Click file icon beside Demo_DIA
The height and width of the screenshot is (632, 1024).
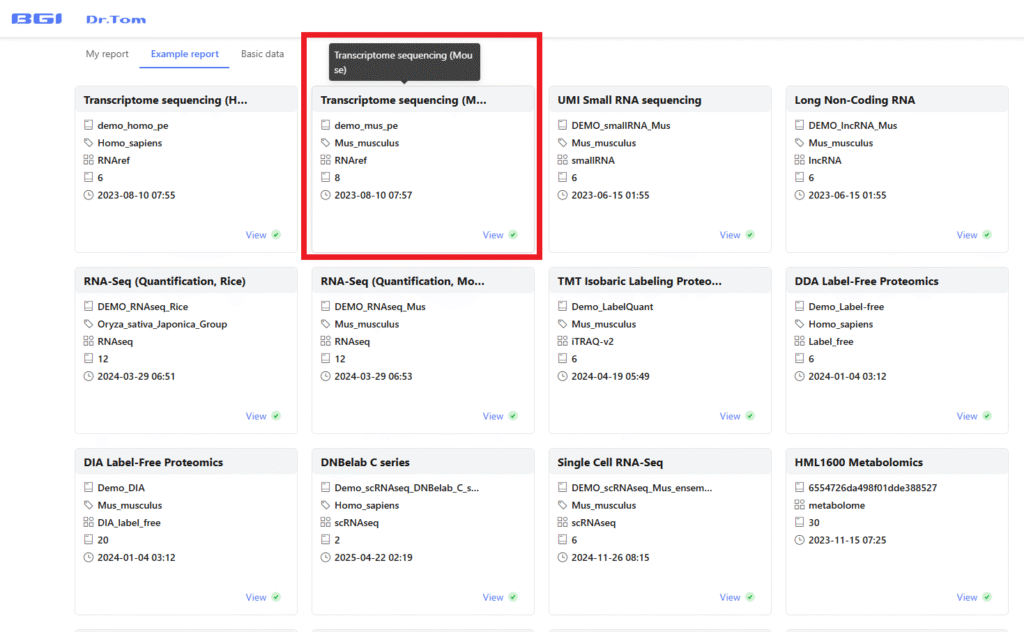(x=88, y=488)
